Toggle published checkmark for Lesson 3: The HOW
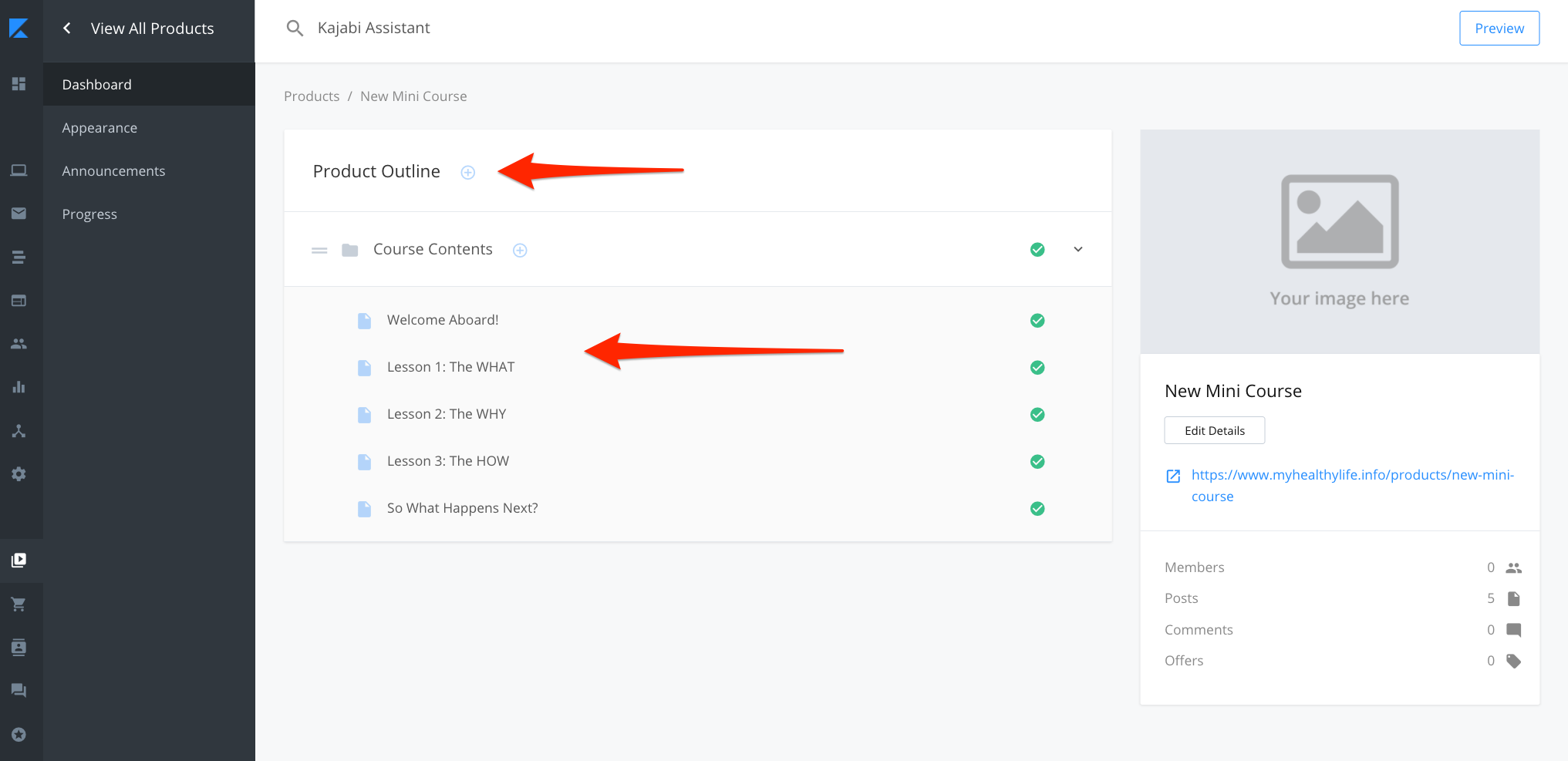The width and height of the screenshot is (1568, 761). click(1038, 462)
